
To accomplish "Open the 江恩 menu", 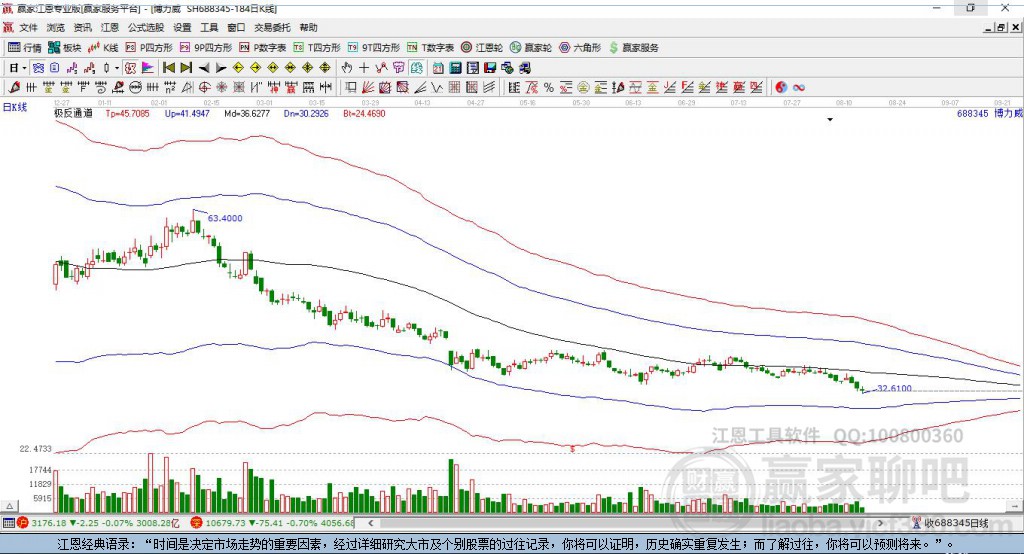I will pos(110,27).
